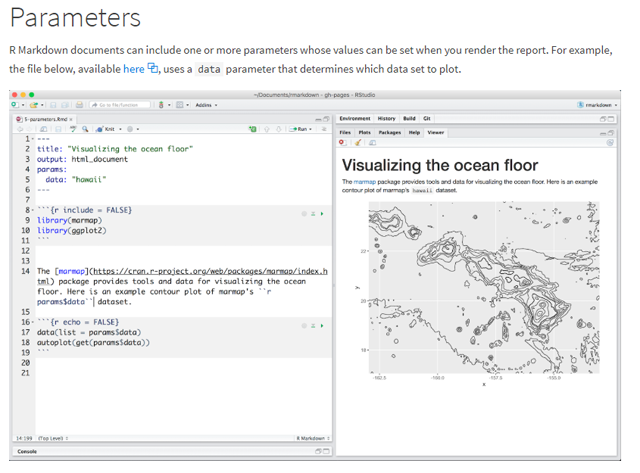Image resolution: width=640 pixels, height=473 pixels.
Task: Collapse the code chunk fold at line 8
Action: (33, 211)
